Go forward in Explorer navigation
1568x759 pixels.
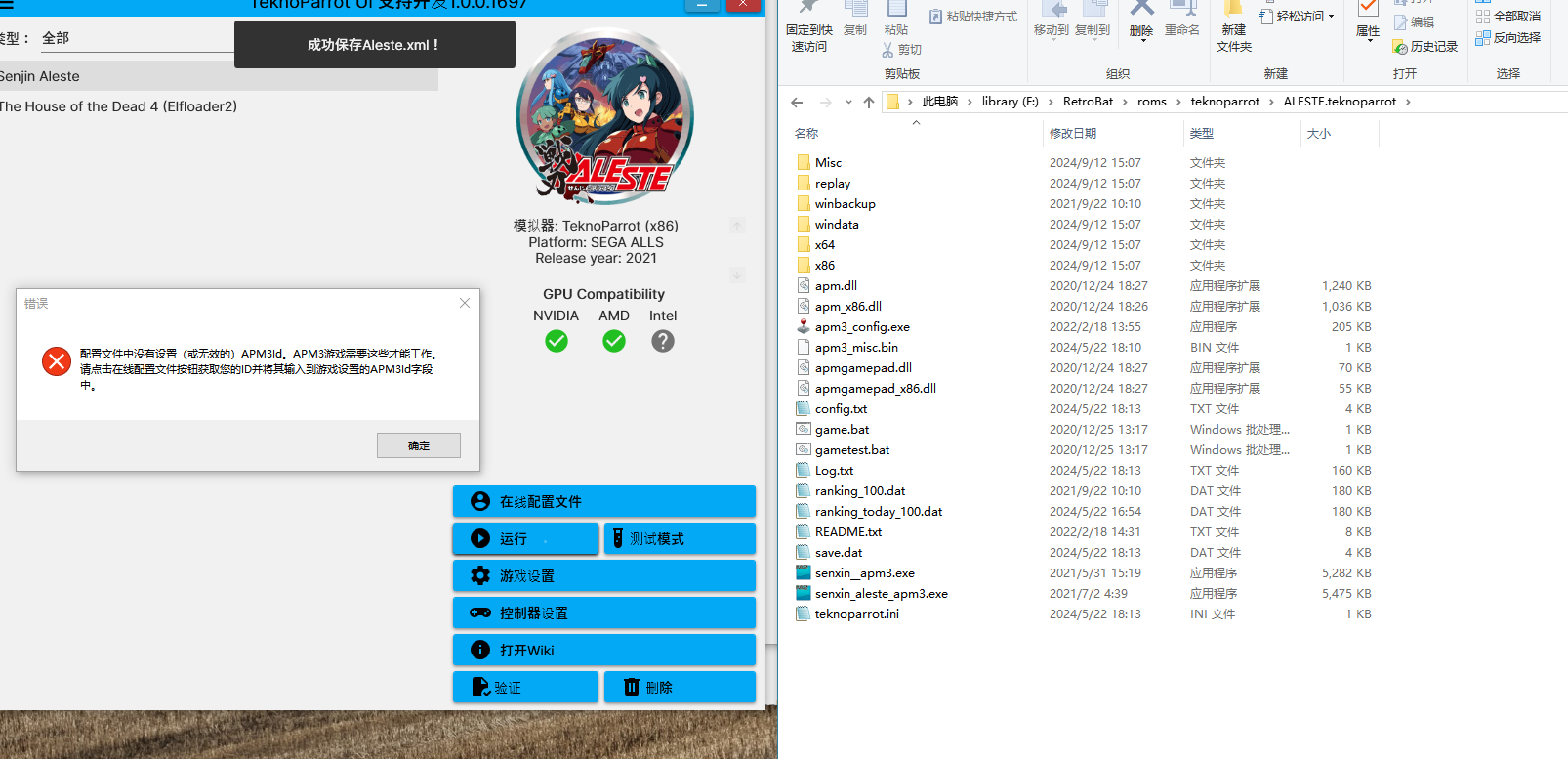(826, 102)
